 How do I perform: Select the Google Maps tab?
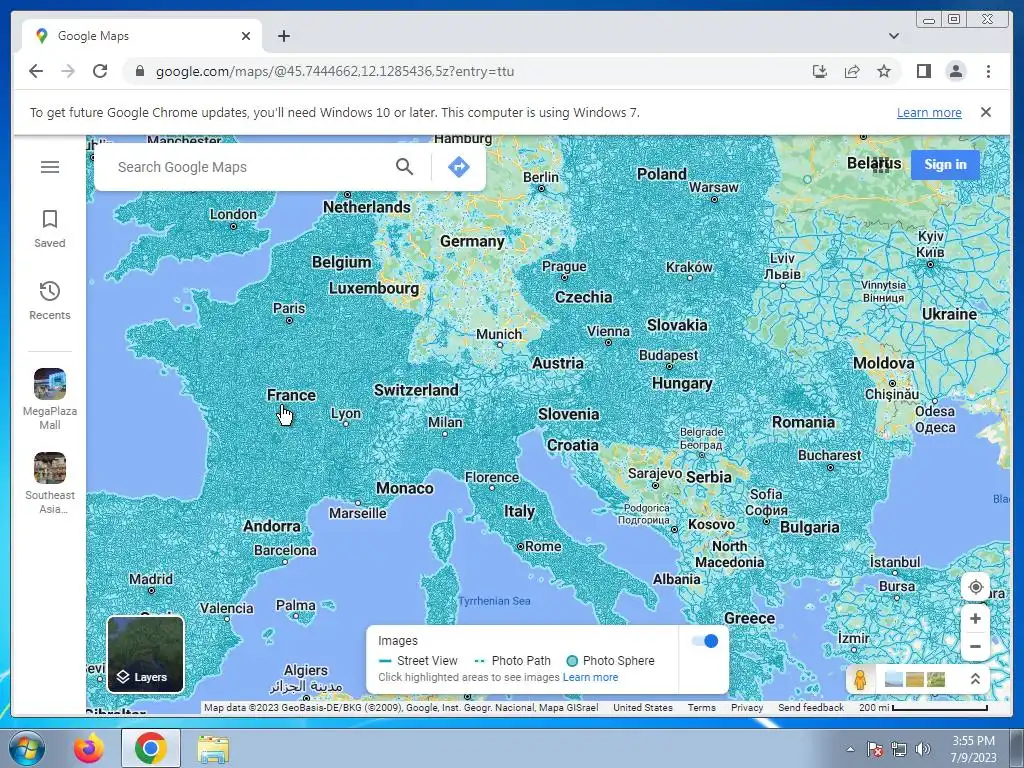point(142,36)
